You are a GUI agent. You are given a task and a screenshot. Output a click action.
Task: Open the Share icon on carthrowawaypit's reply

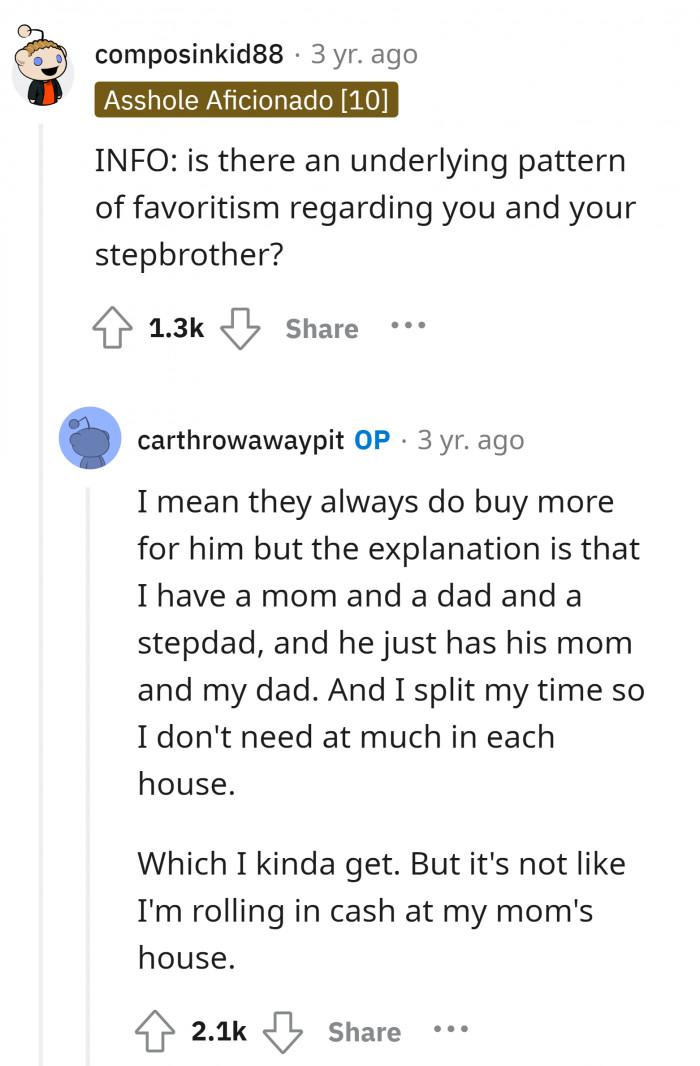(364, 1032)
